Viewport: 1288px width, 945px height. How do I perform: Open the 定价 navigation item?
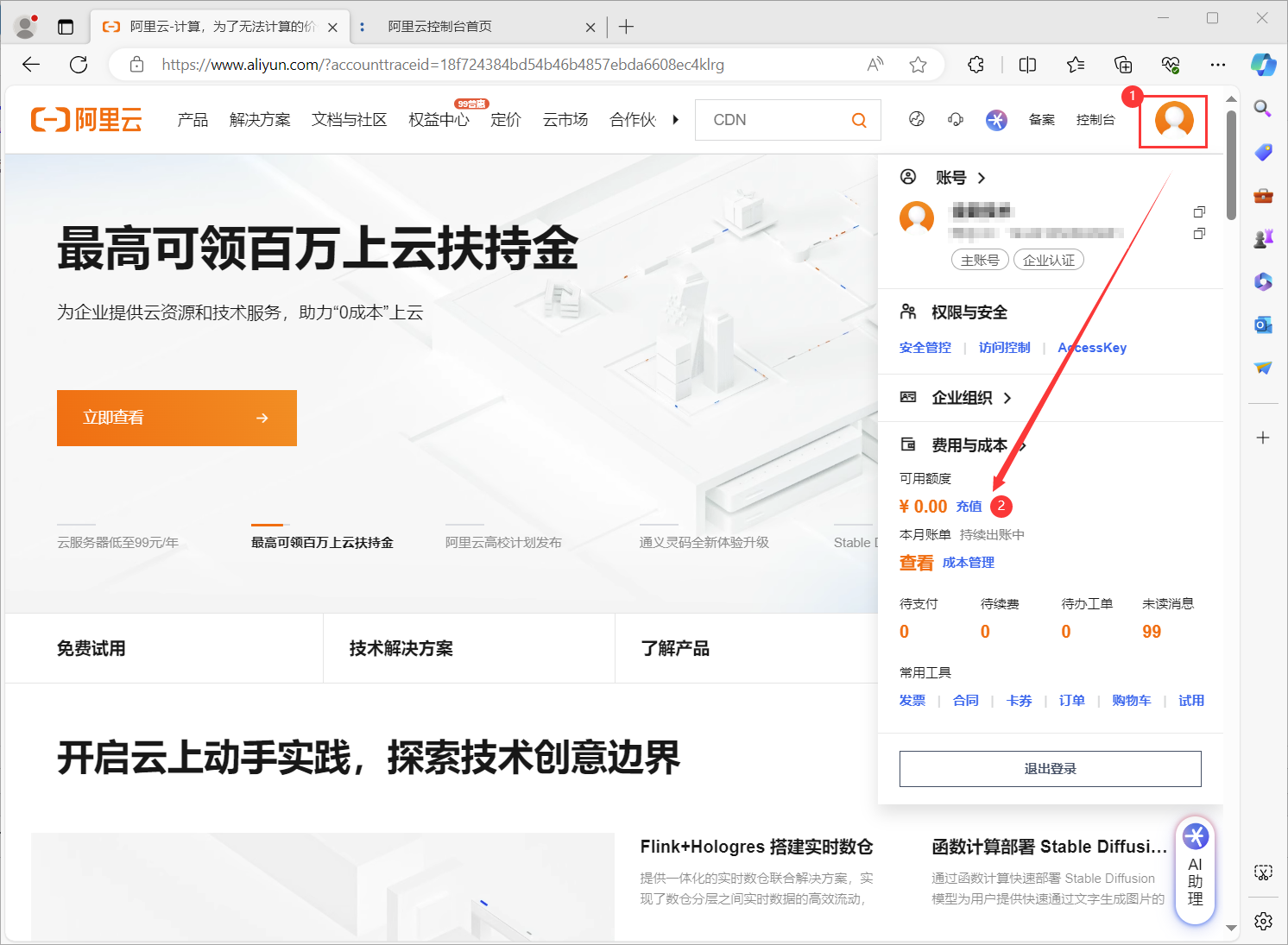(x=506, y=120)
